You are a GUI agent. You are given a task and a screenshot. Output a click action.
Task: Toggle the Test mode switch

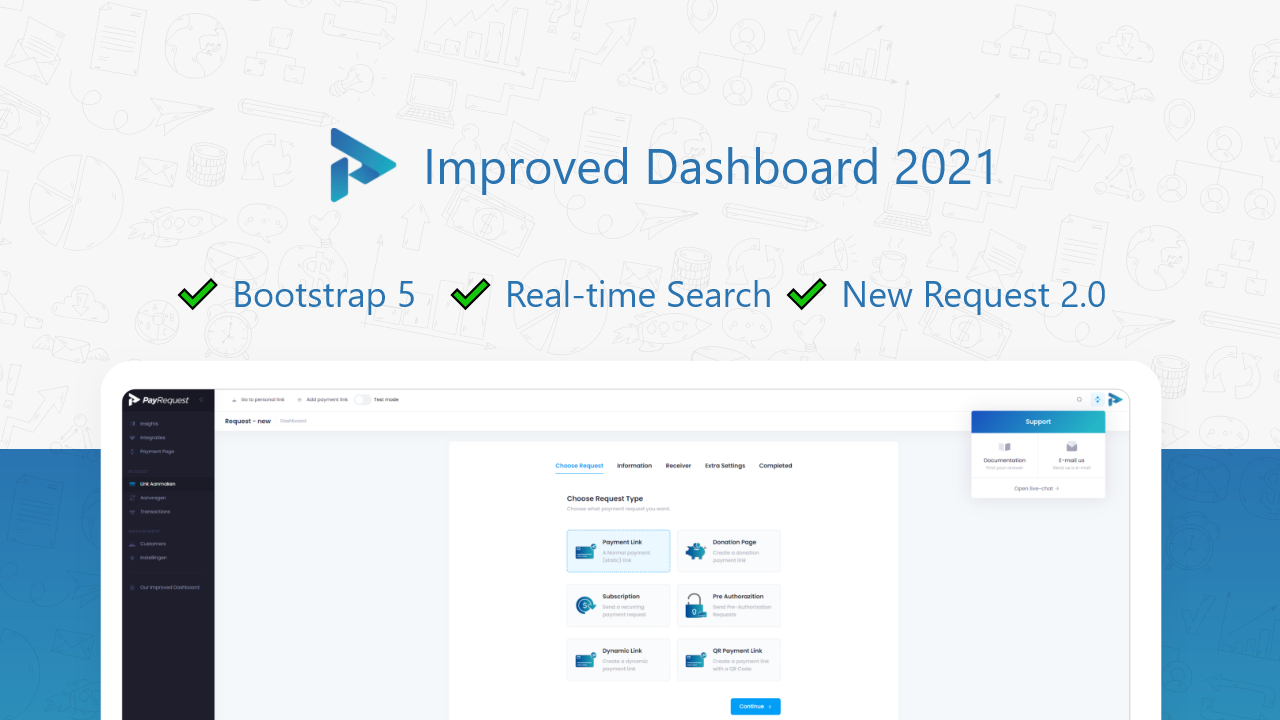pyautogui.click(x=362, y=400)
